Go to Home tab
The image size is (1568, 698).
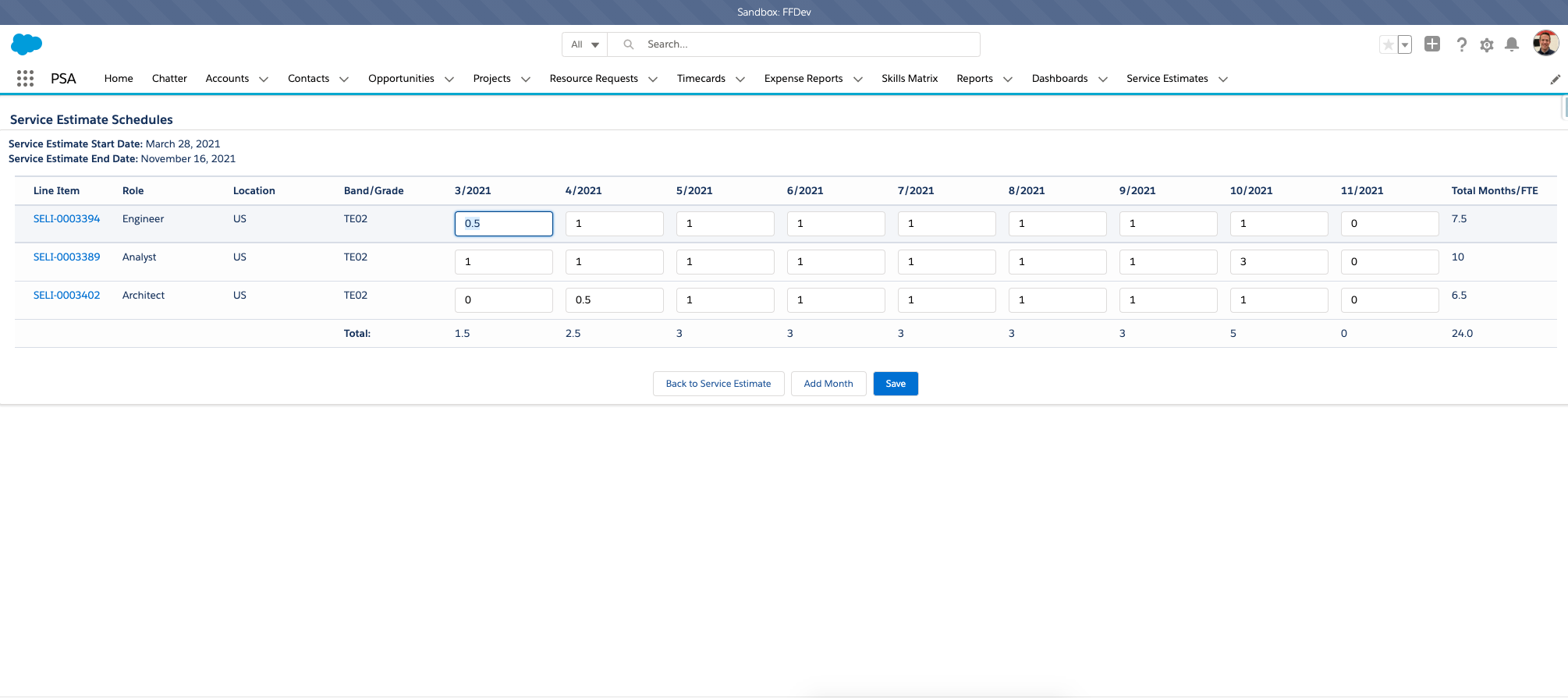pyautogui.click(x=119, y=79)
